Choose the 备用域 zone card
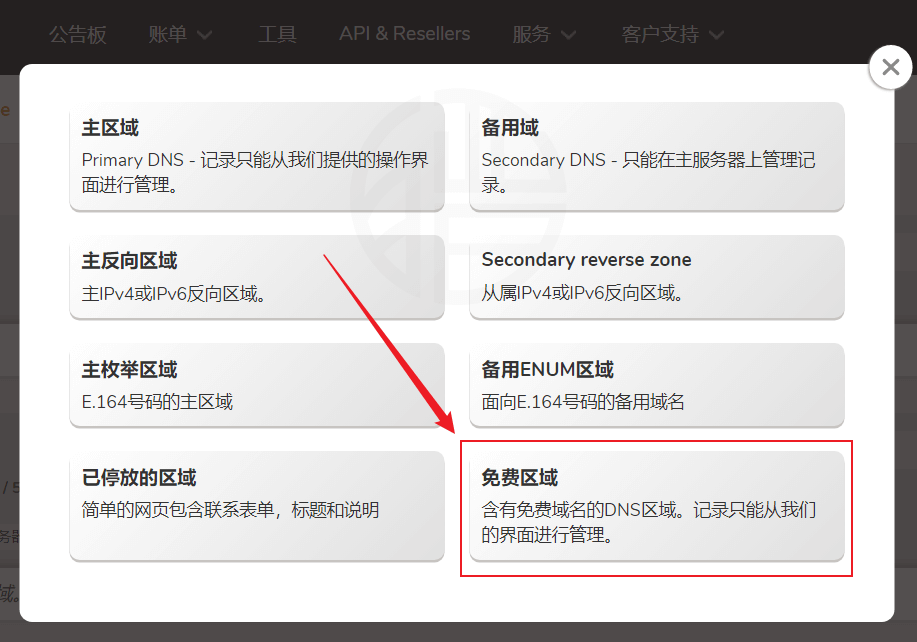The width and height of the screenshot is (917, 642). (x=657, y=156)
